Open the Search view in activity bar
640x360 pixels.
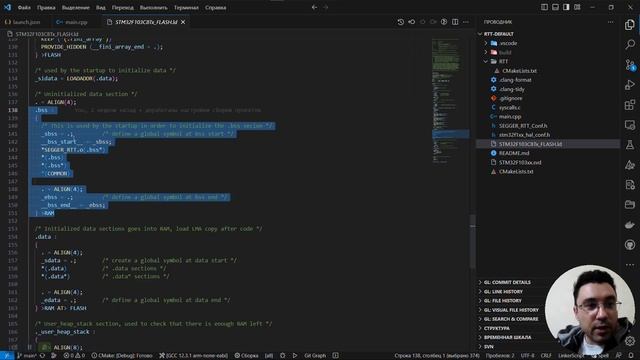tap(630, 44)
